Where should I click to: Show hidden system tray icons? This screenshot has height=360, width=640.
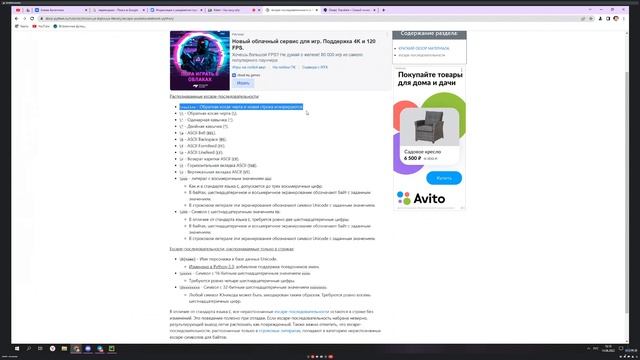pos(589,349)
